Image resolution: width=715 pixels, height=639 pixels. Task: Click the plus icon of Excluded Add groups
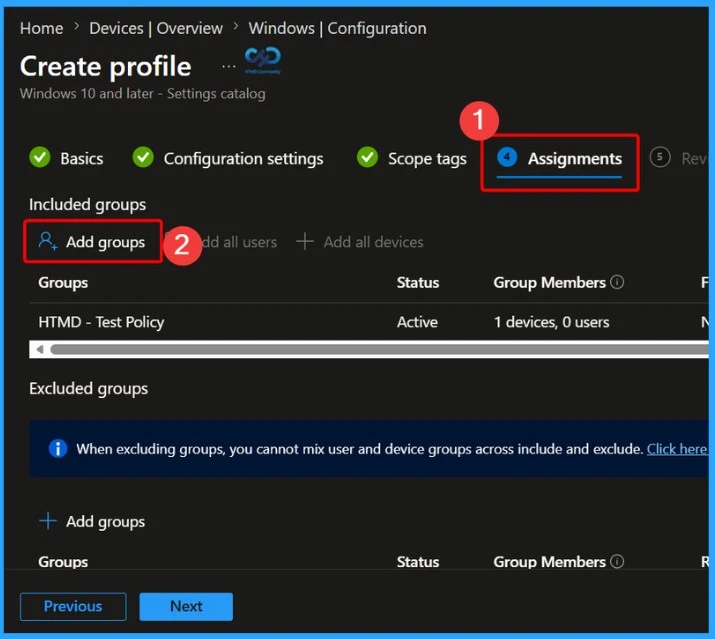point(48,520)
